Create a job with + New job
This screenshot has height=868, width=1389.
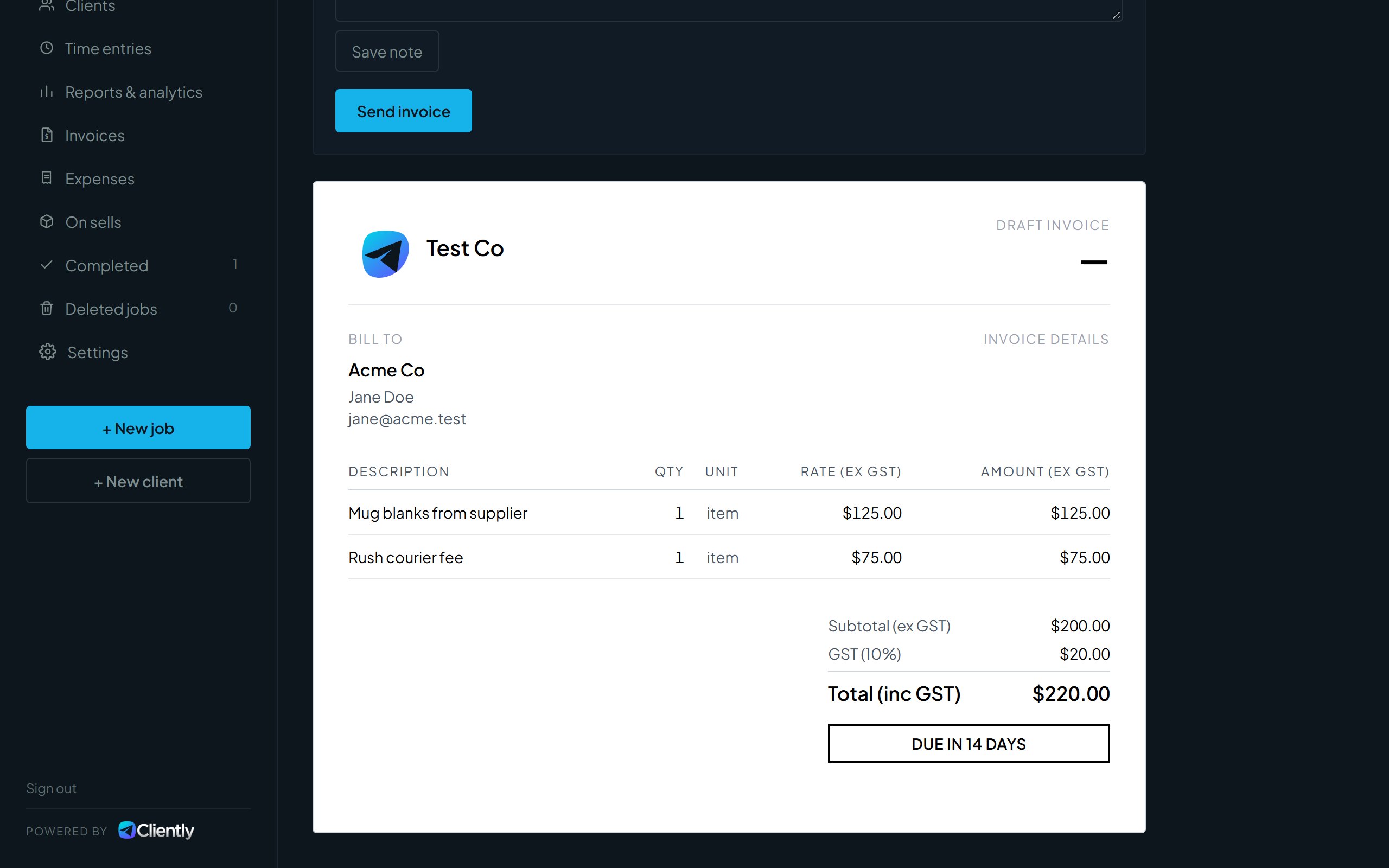(138, 427)
